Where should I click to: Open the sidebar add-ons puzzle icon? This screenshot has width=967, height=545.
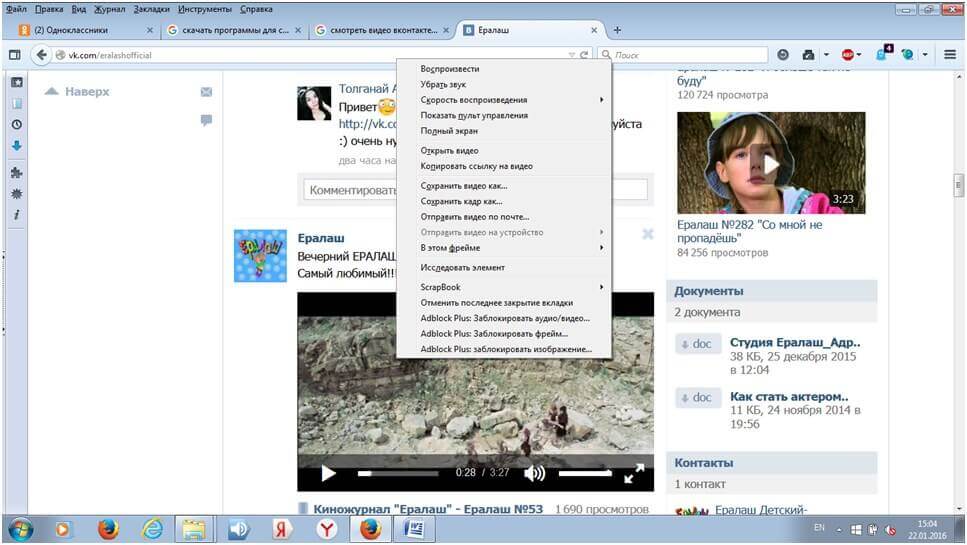[x=16, y=172]
